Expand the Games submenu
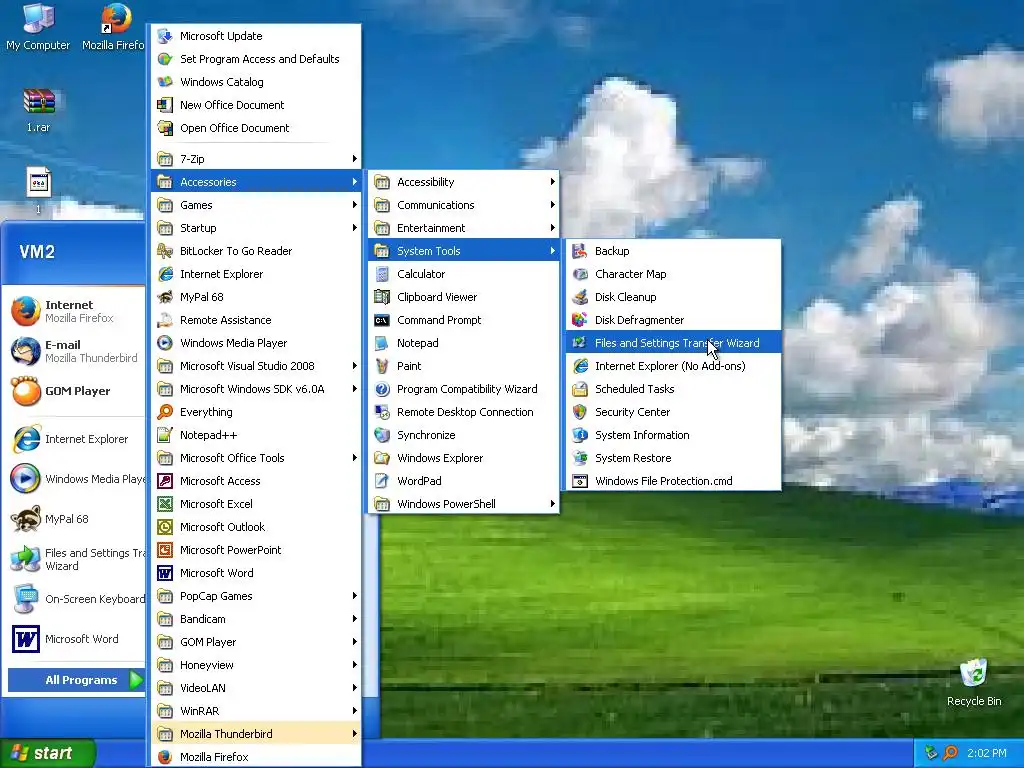The image size is (1024, 768). pyautogui.click(x=256, y=204)
